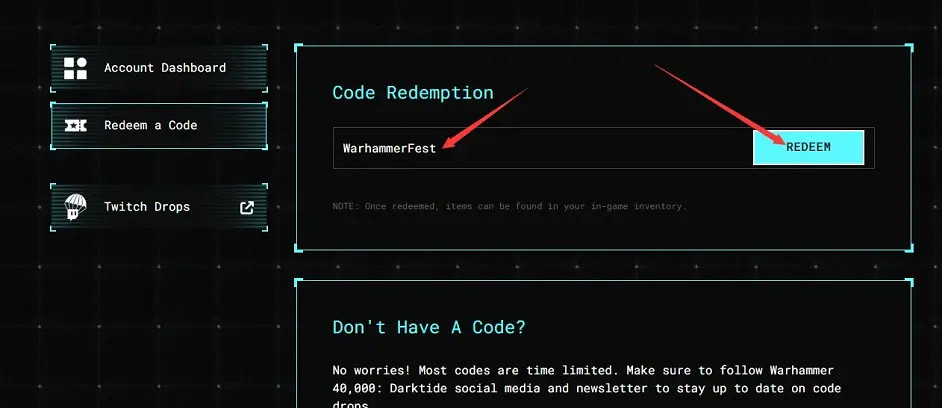Screen dimensions: 942x408
Task: Open the Account Dashboard menu item
Action: pos(164,68)
